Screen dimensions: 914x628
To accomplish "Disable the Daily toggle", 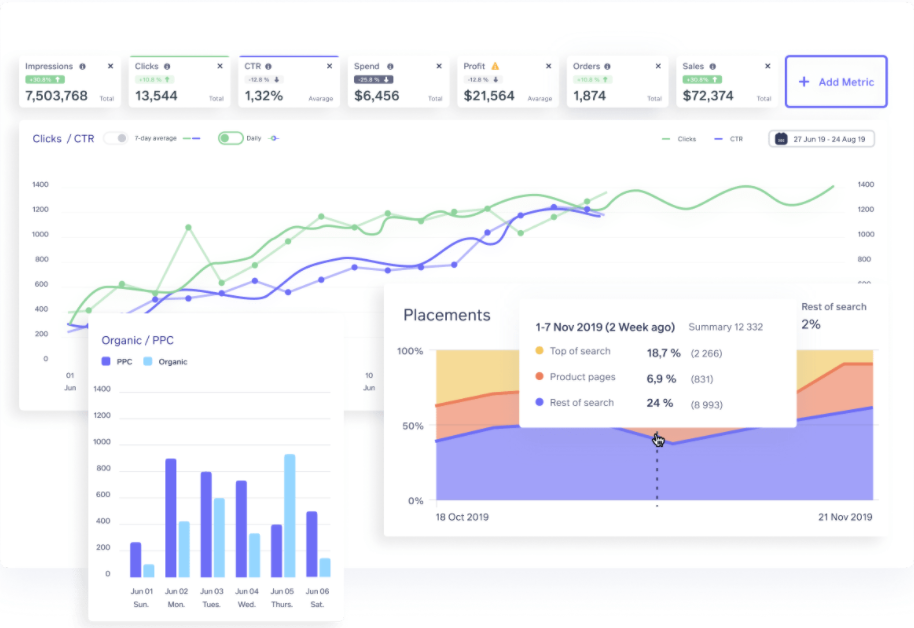I will (230, 138).
